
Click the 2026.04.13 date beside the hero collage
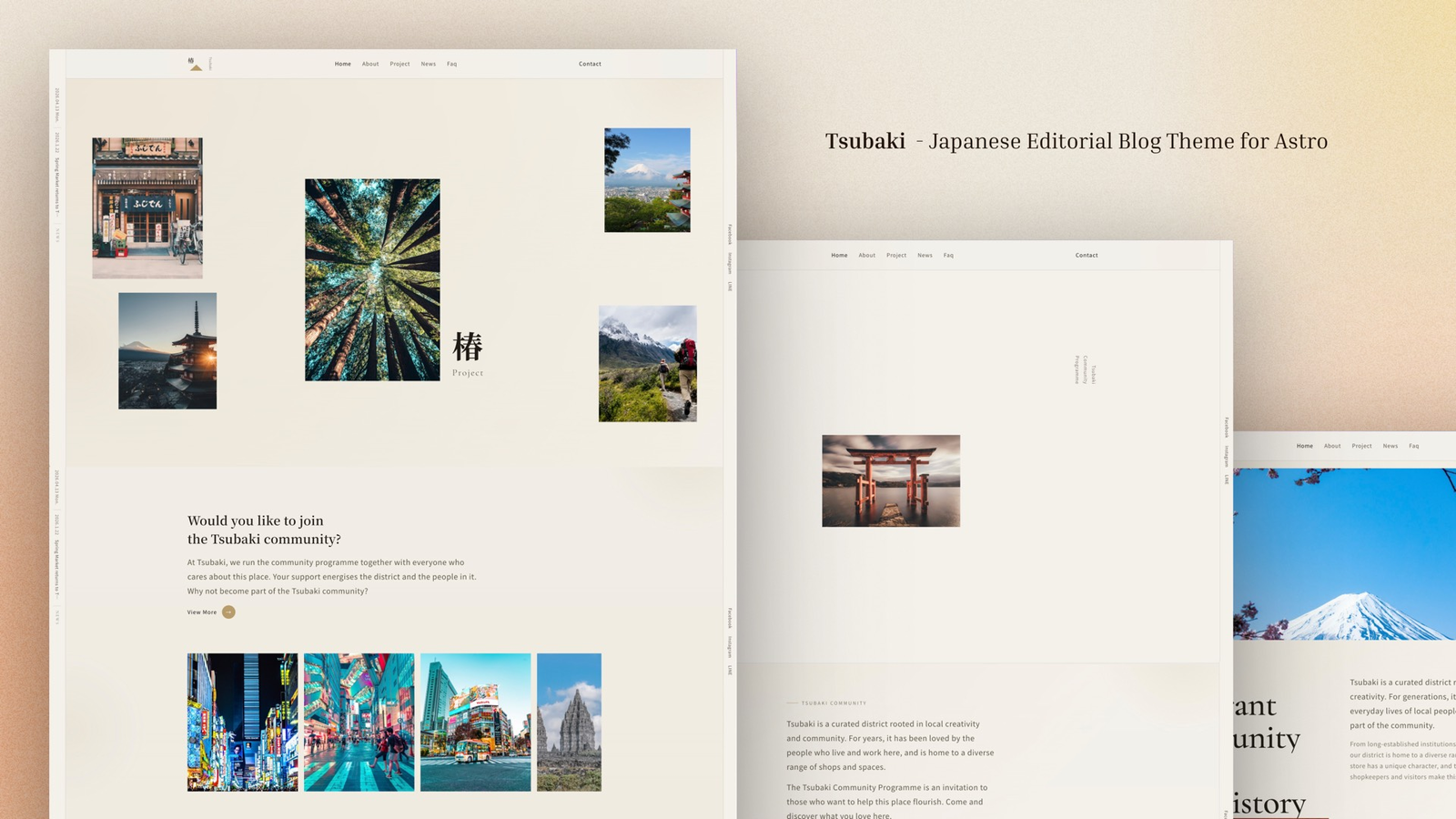(x=56, y=105)
